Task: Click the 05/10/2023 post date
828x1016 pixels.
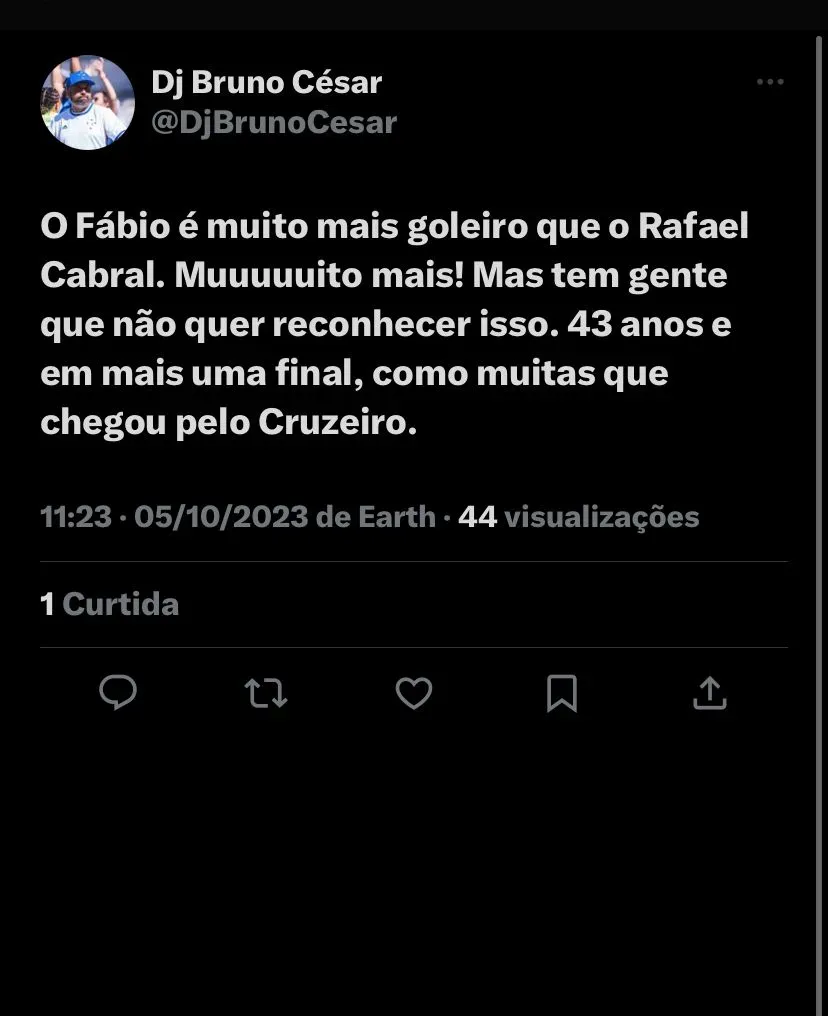Action: coord(221,517)
